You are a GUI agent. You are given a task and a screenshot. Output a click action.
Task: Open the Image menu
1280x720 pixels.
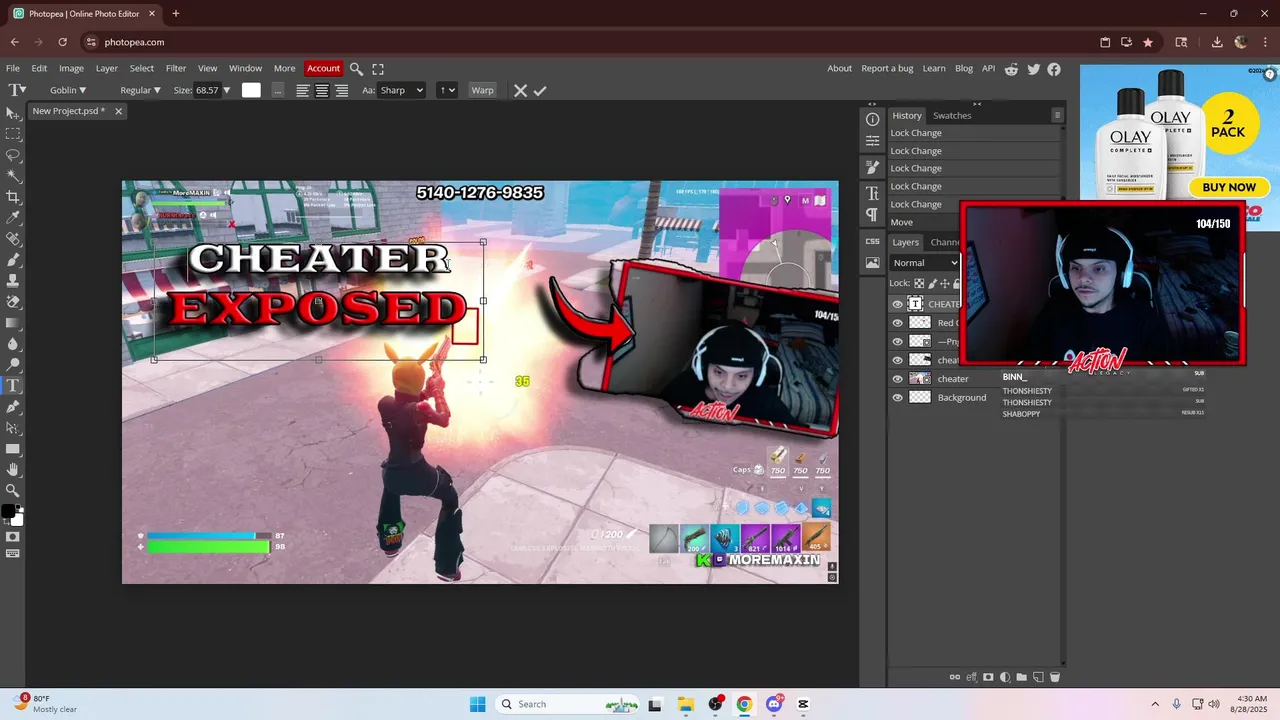point(71,69)
